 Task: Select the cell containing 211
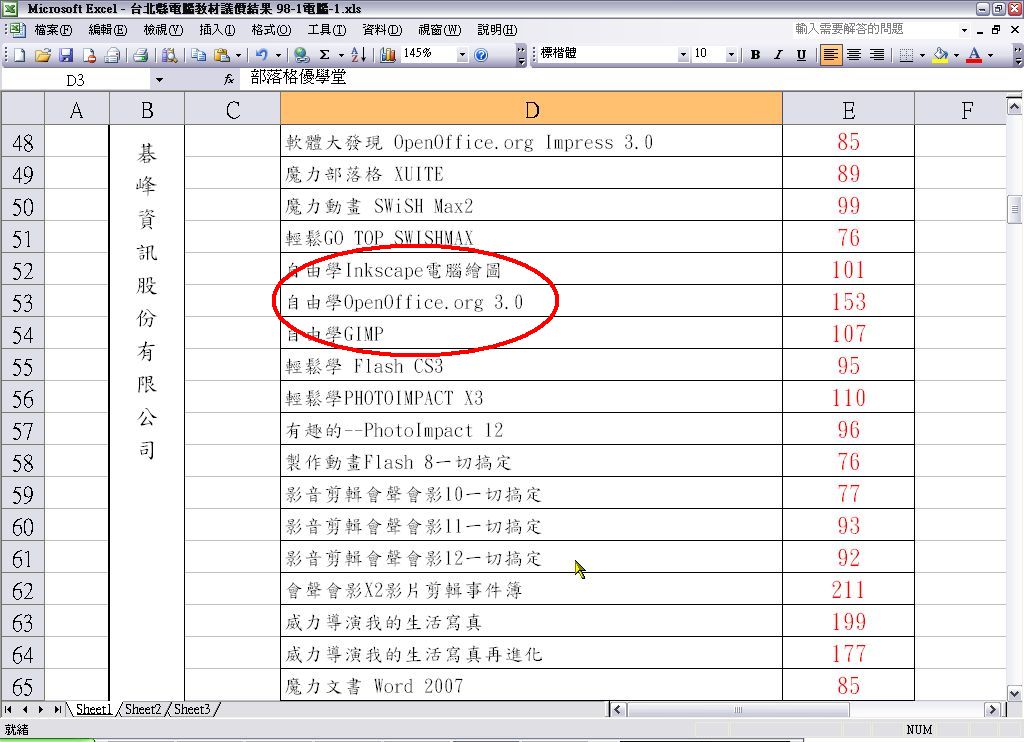[x=848, y=590]
